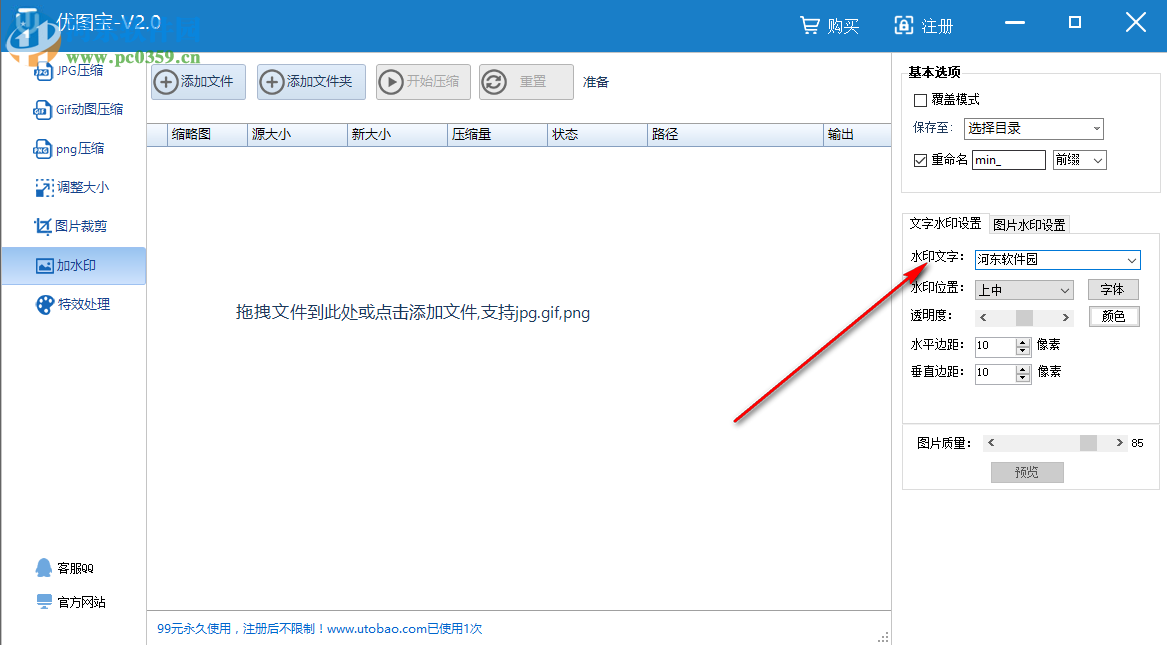Click 图片质量 slider thumb
This screenshot has width=1167, height=645.
1088,443
